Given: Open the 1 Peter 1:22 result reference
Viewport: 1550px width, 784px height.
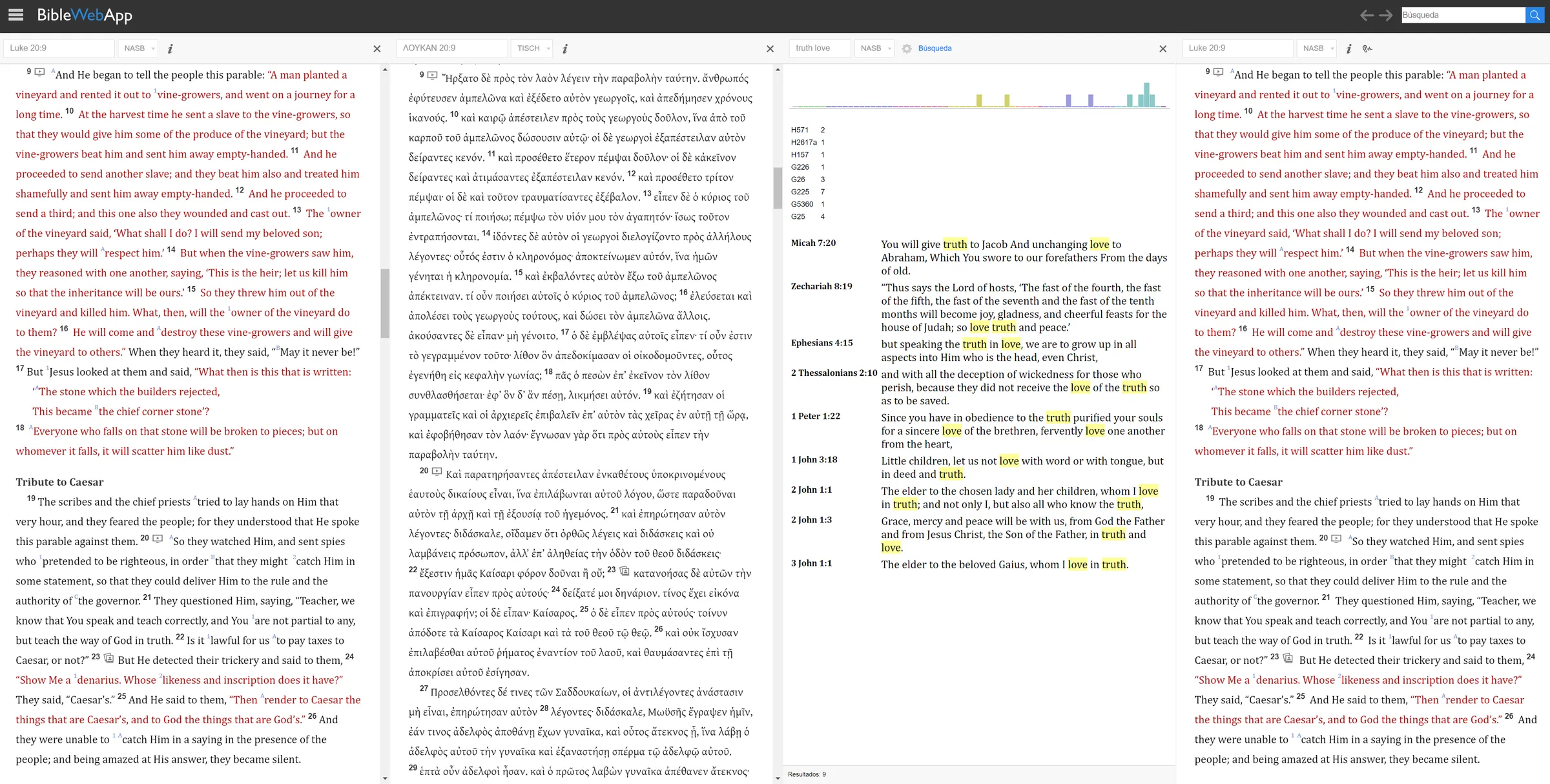Looking at the screenshot, I should click(x=816, y=417).
